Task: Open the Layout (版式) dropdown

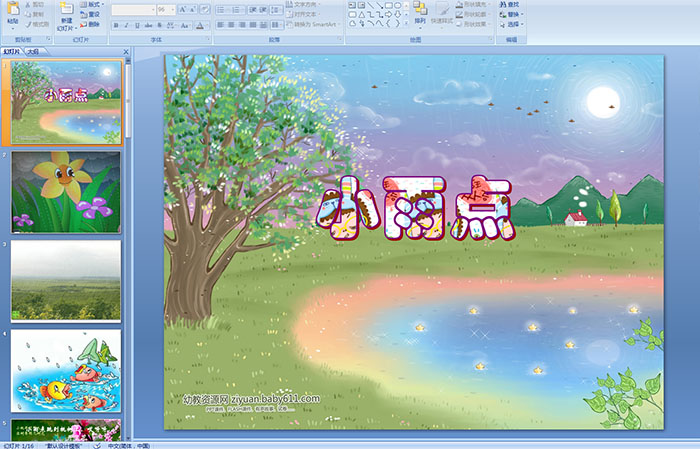Action: [x=92, y=4]
